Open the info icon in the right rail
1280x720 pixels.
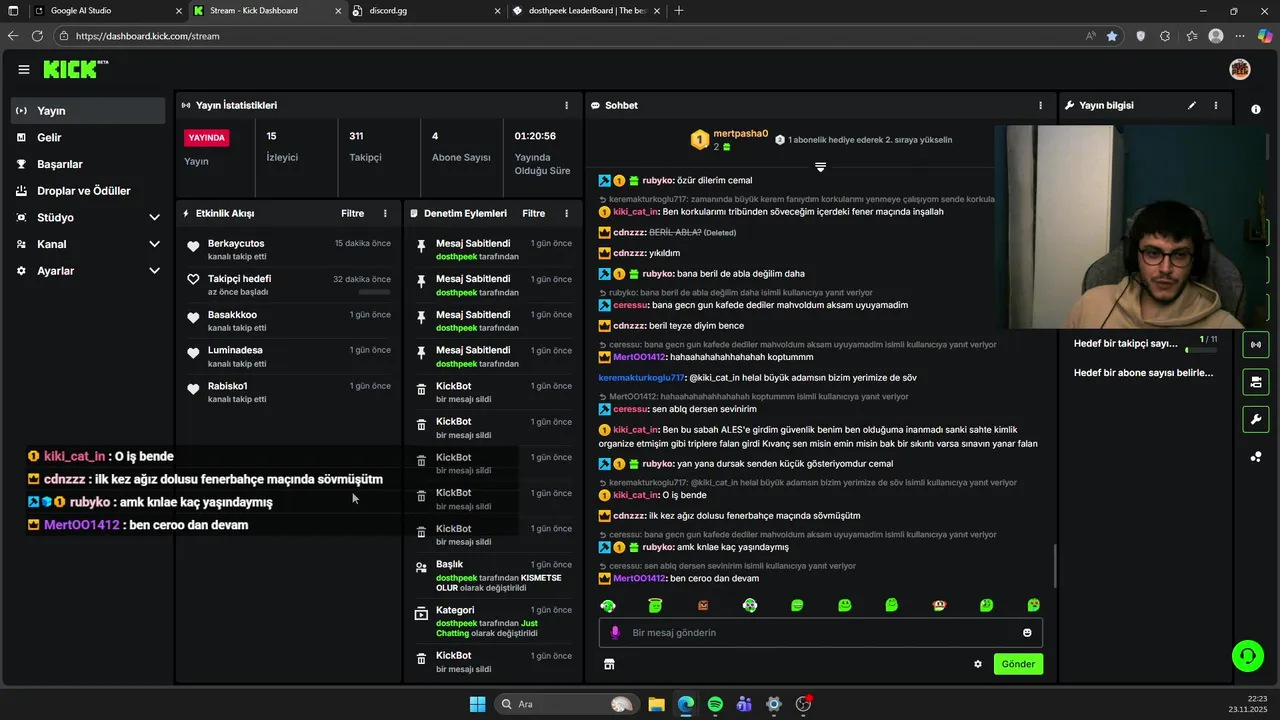pos(1256,109)
